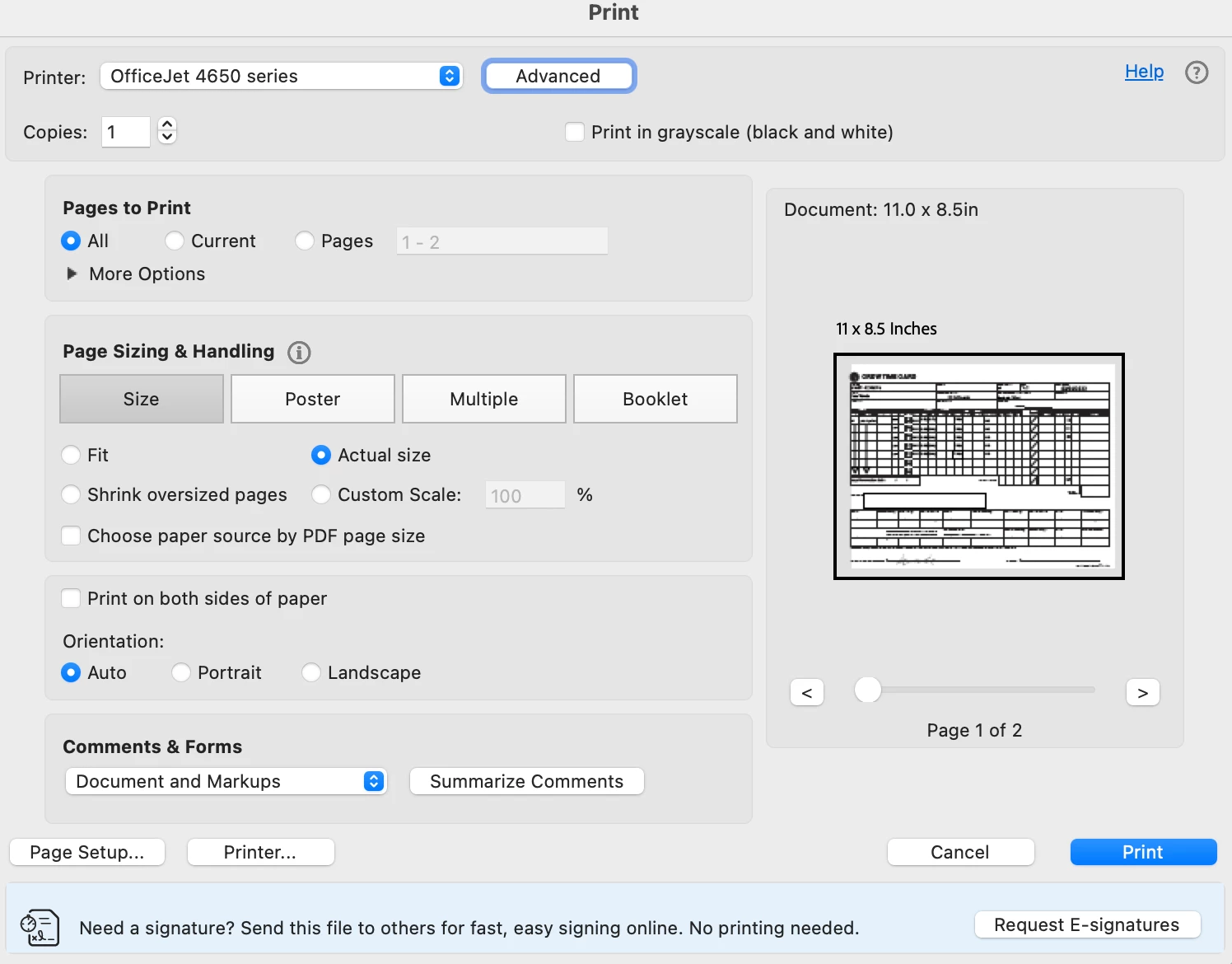Open the Printer selection dropdown

pyautogui.click(x=282, y=76)
